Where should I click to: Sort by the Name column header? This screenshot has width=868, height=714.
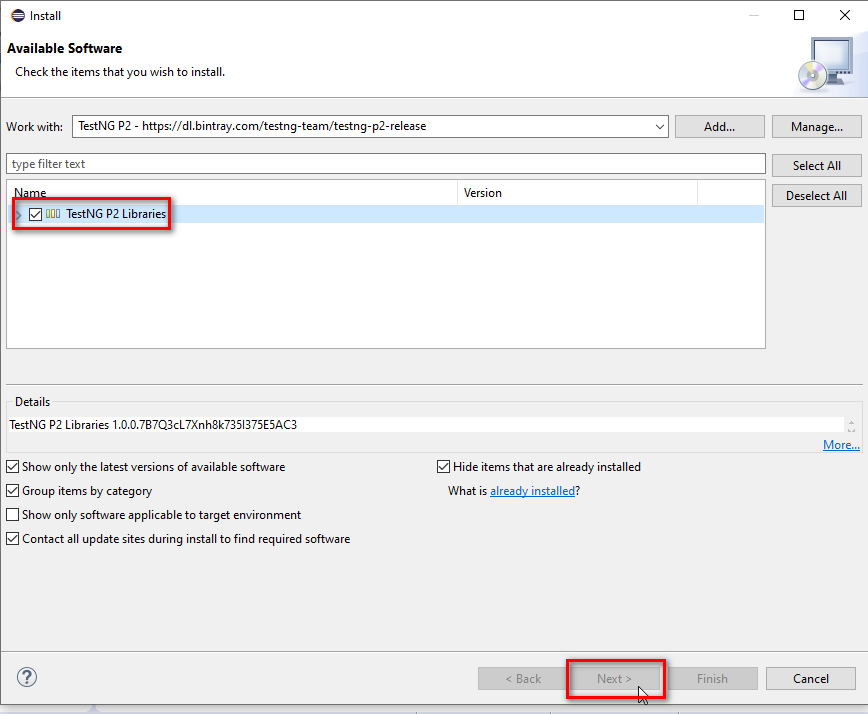pos(232,193)
